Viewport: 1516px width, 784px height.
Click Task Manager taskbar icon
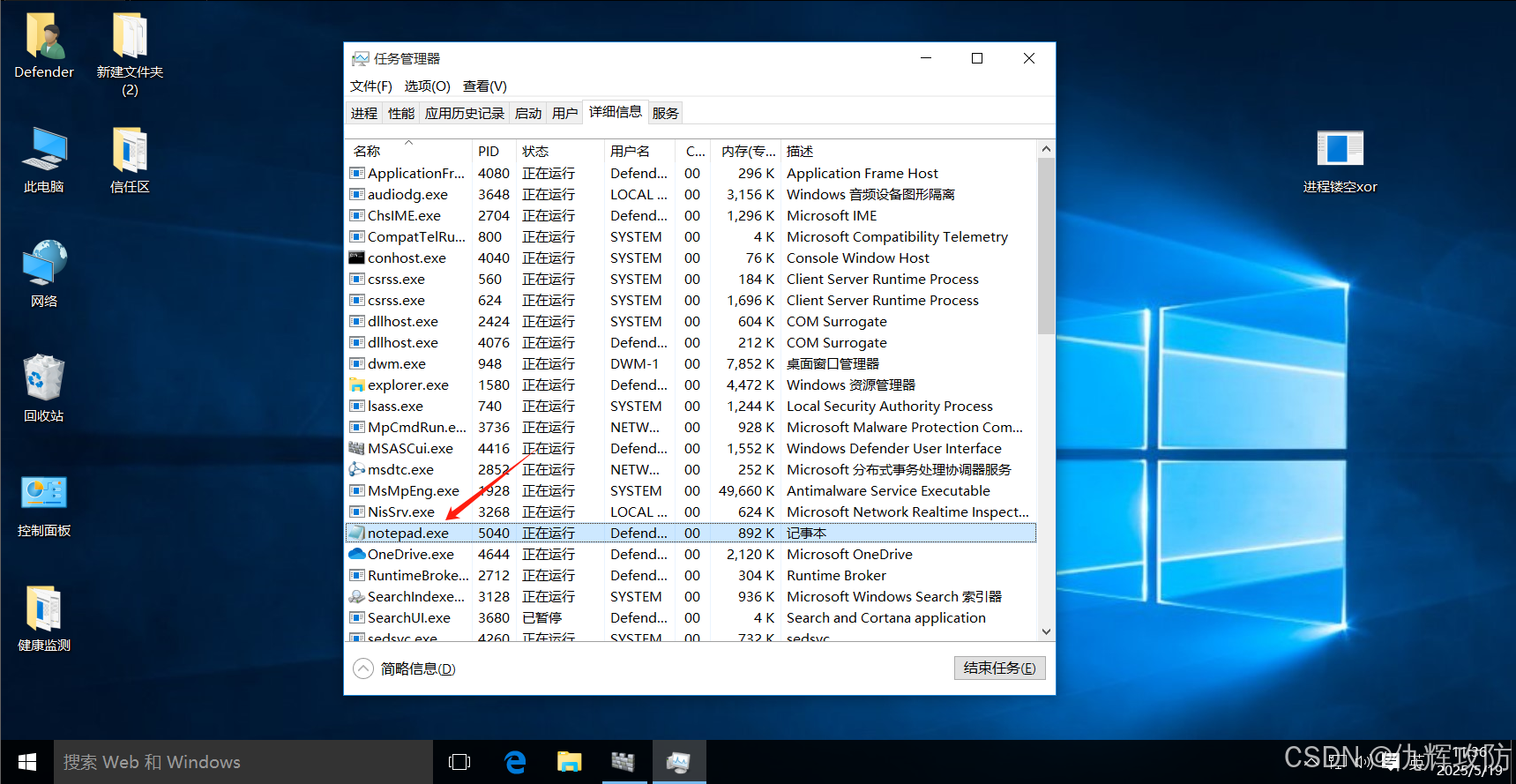679,762
